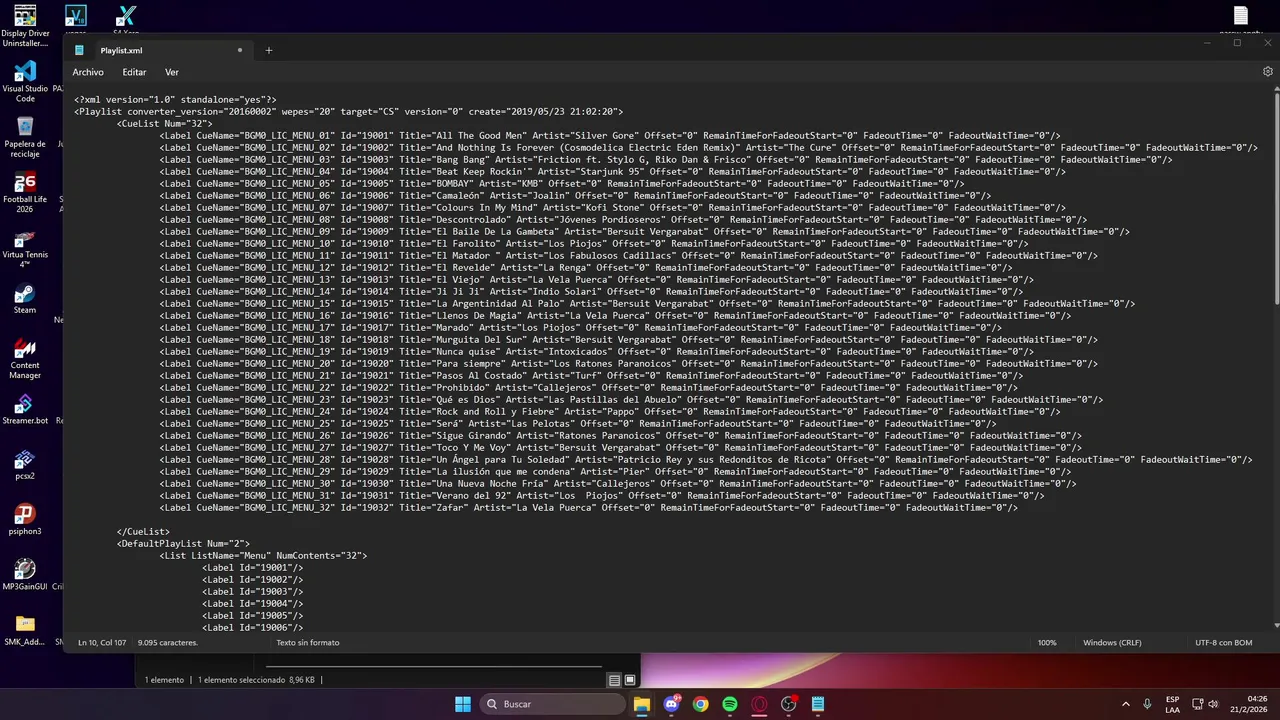Open the Windows Start menu
Screen dimensions: 1280x720
[463, 704]
